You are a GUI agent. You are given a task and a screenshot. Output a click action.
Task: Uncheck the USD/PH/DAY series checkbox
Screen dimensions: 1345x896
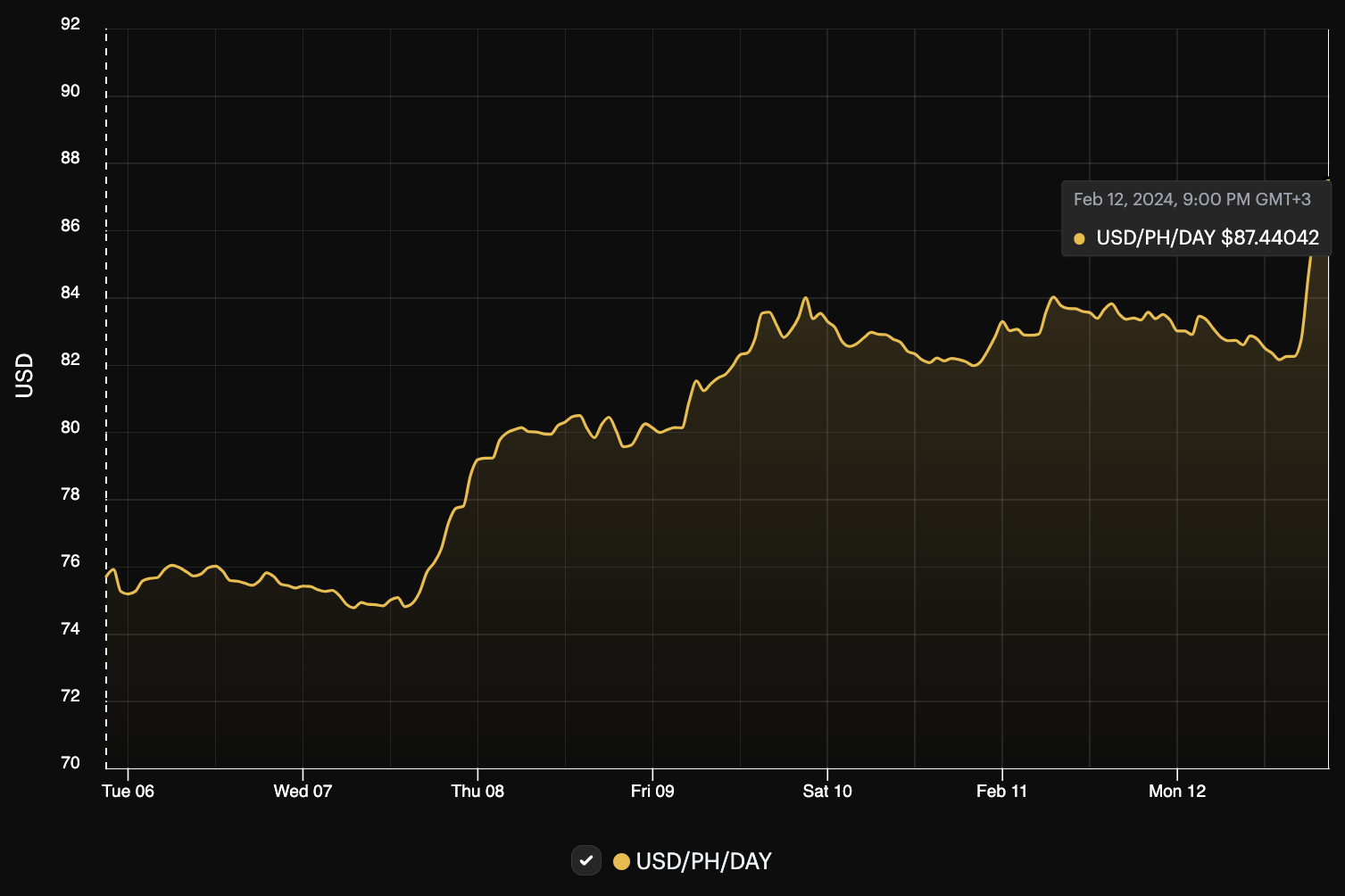click(586, 860)
